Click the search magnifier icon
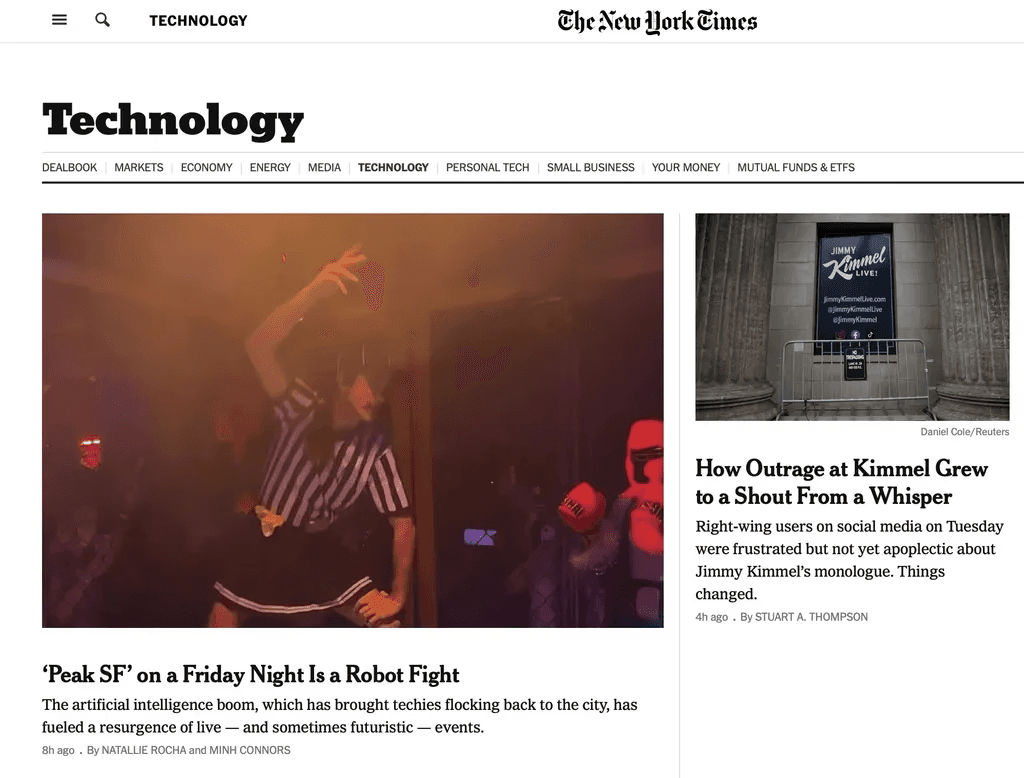Image resolution: width=1024 pixels, height=778 pixels. coord(103,20)
